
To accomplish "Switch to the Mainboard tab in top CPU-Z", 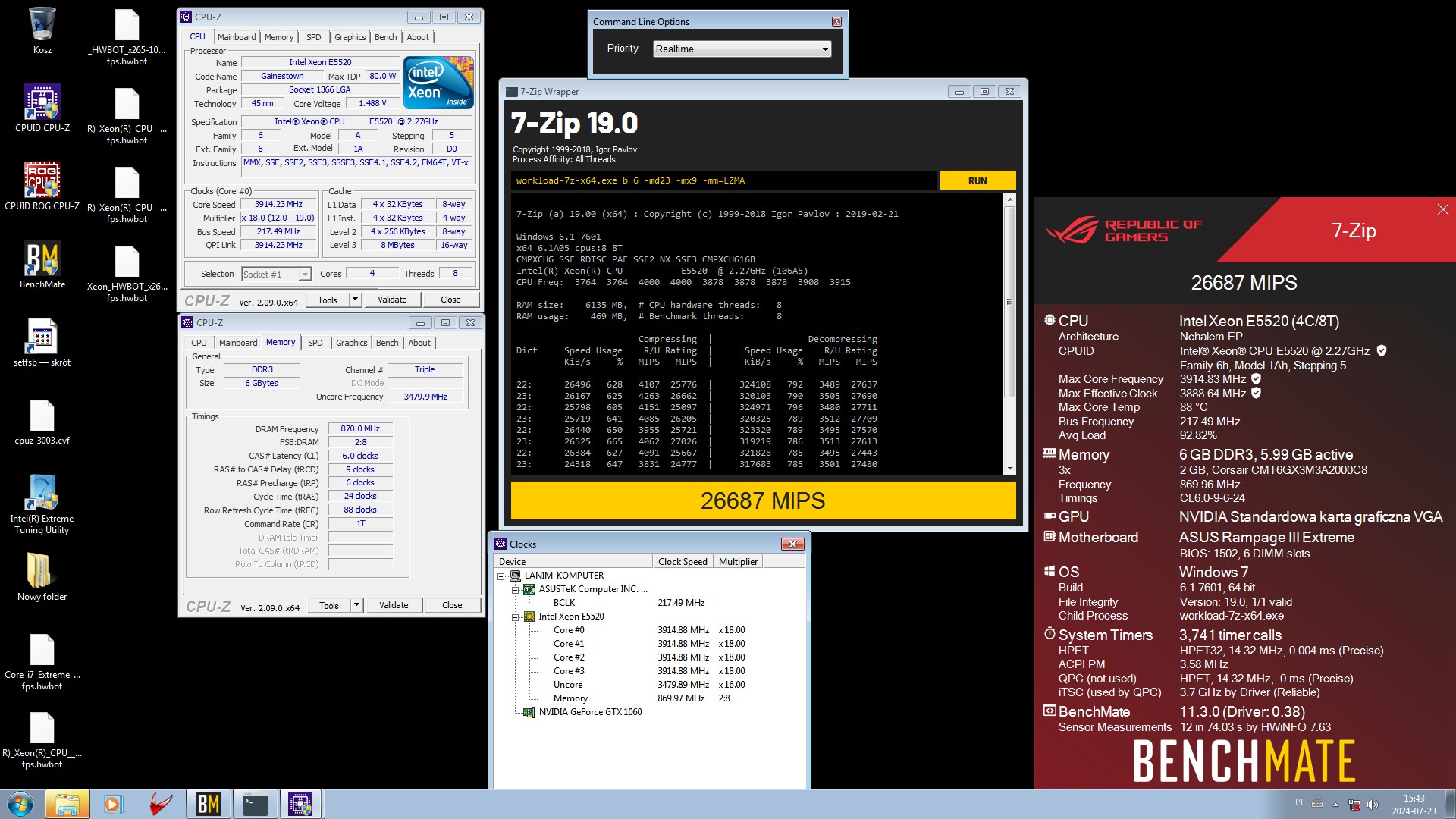I will pyautogui.click(x=237, y=37).
